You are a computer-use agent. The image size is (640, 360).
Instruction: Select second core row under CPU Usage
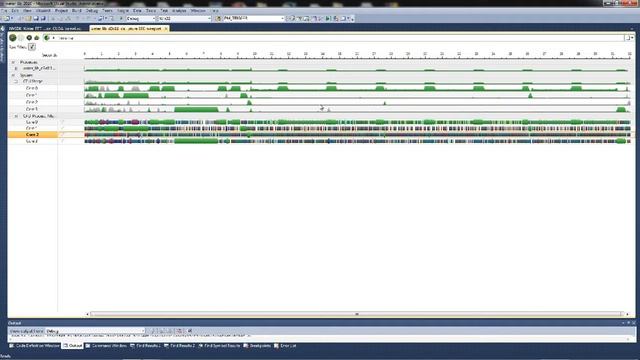click(31, 95)
